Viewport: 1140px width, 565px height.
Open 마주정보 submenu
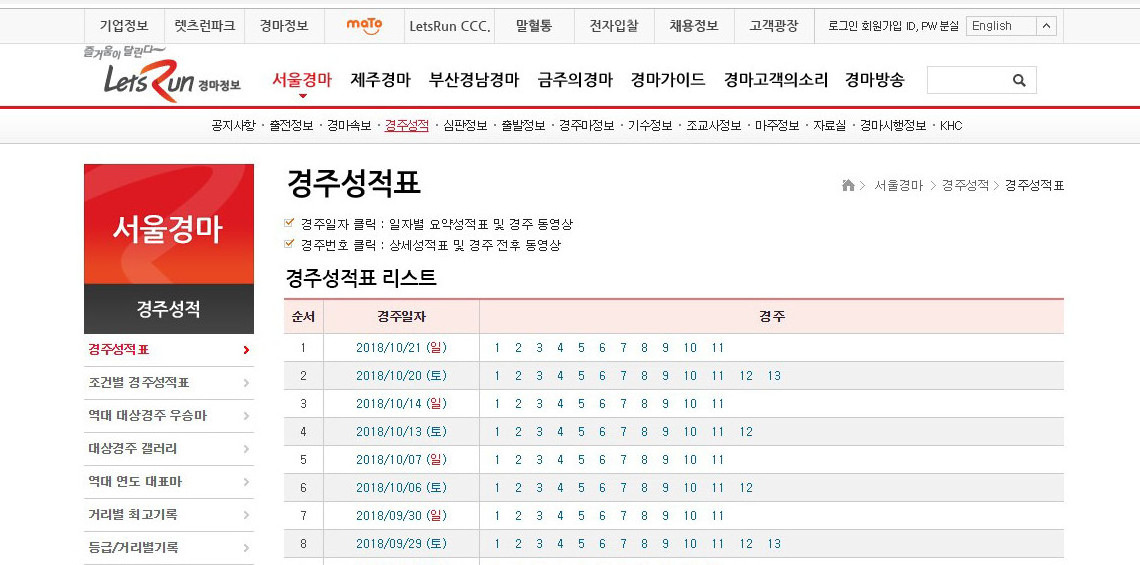777,126
